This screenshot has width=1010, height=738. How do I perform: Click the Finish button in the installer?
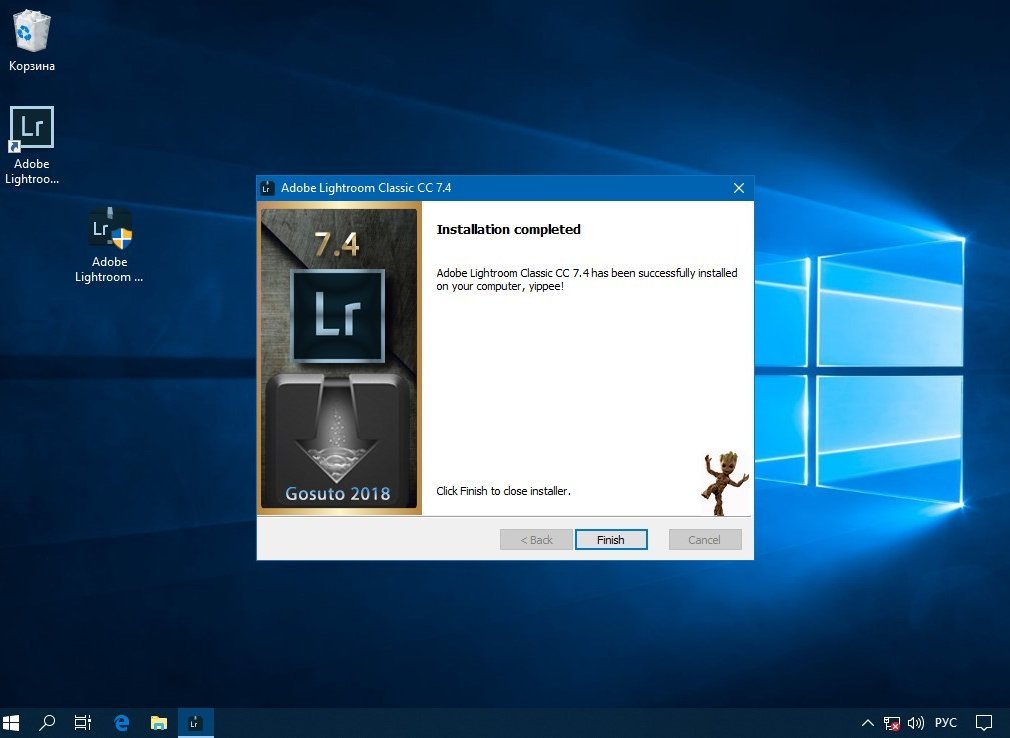pyautogui.click(x=611, y=540)
